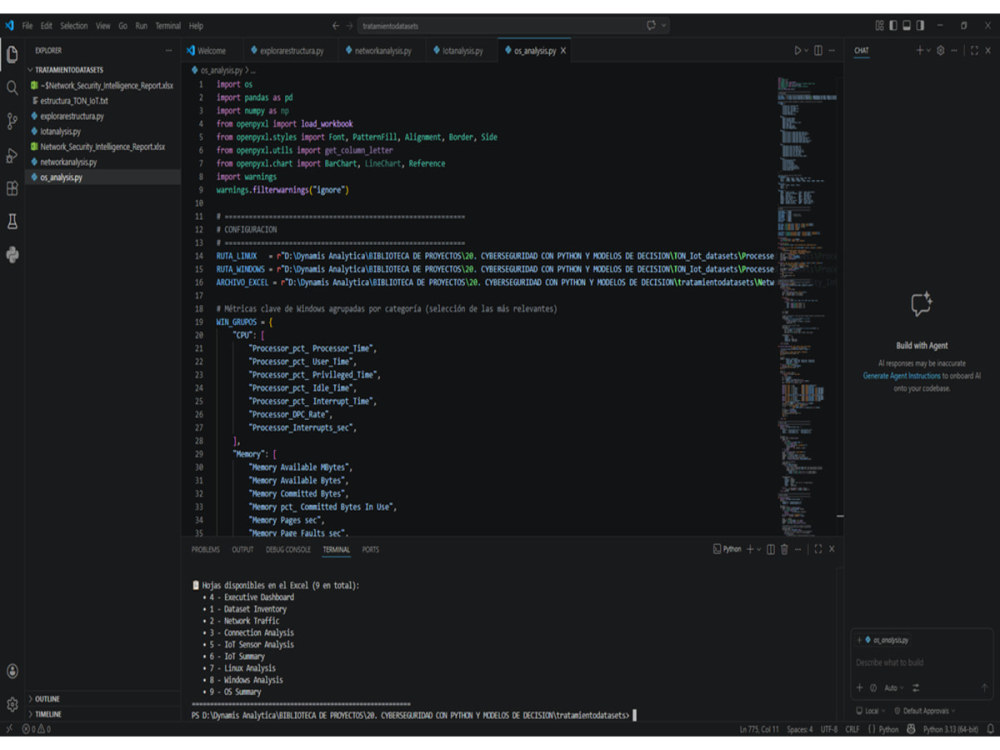
Task: Close the os_analysis.py tab
Action: 563,50
